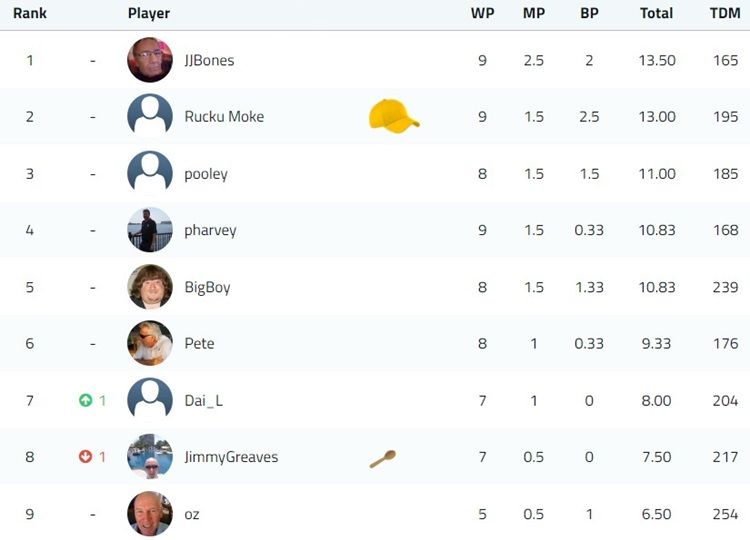Click Pete's avatar photo

(150, 343)
